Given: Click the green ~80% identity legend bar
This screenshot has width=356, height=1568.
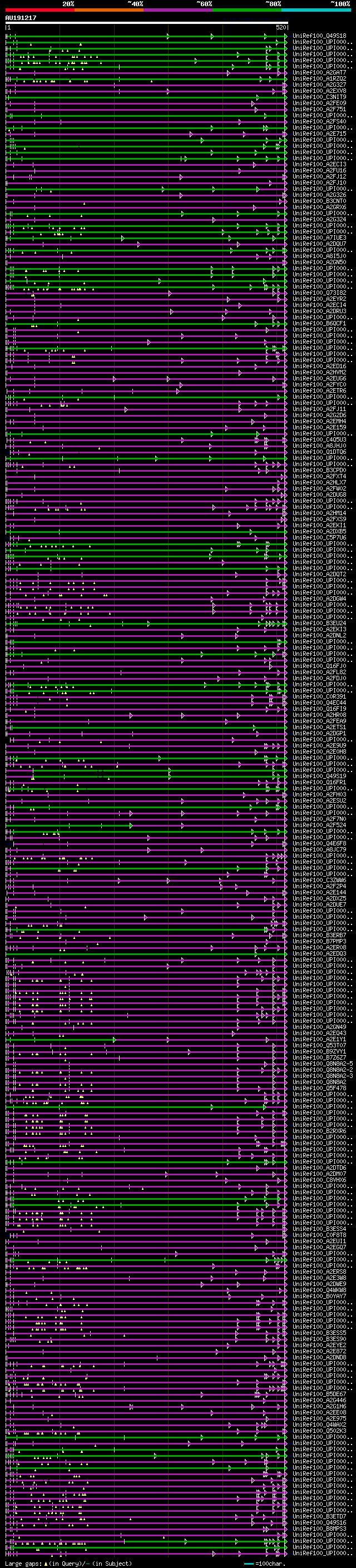Looking at the screenshot, I should [247, 11].
